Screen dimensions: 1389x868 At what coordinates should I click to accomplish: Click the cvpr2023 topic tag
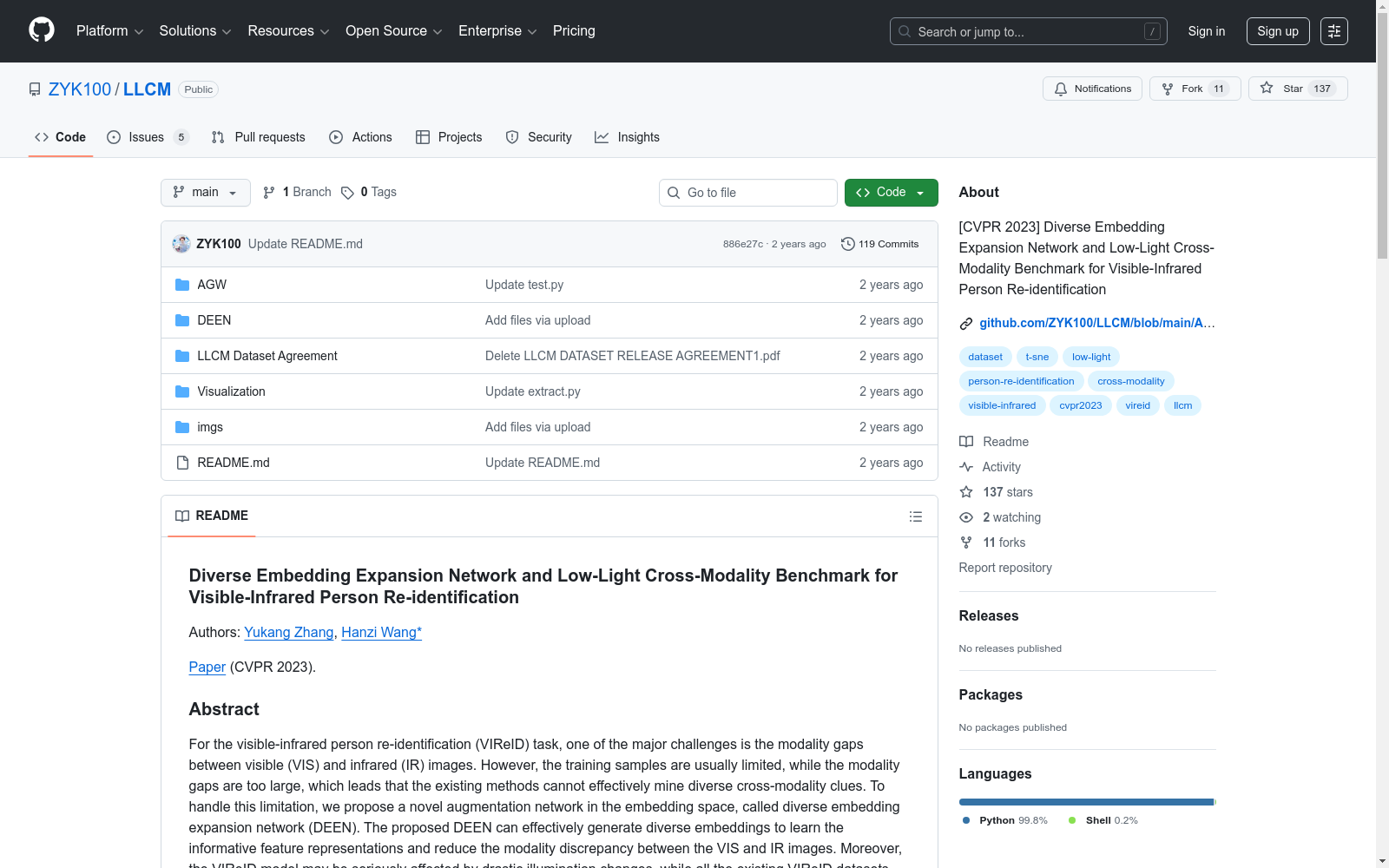pos(1081,405)
